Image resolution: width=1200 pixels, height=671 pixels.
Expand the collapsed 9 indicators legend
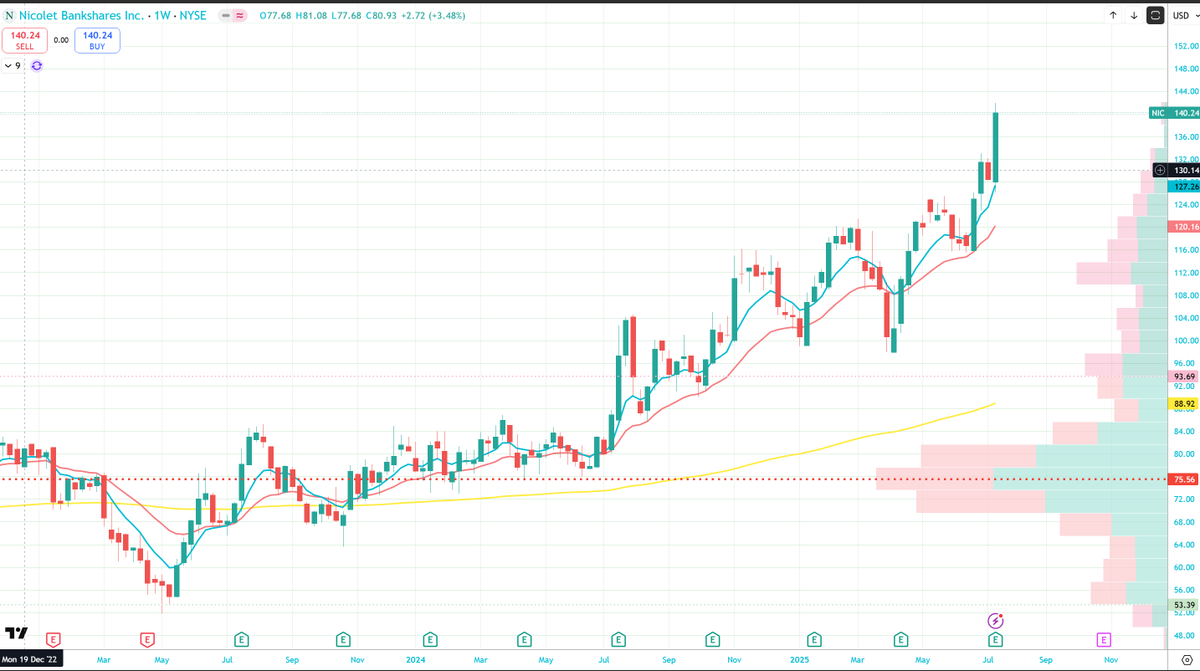(13, 66)
